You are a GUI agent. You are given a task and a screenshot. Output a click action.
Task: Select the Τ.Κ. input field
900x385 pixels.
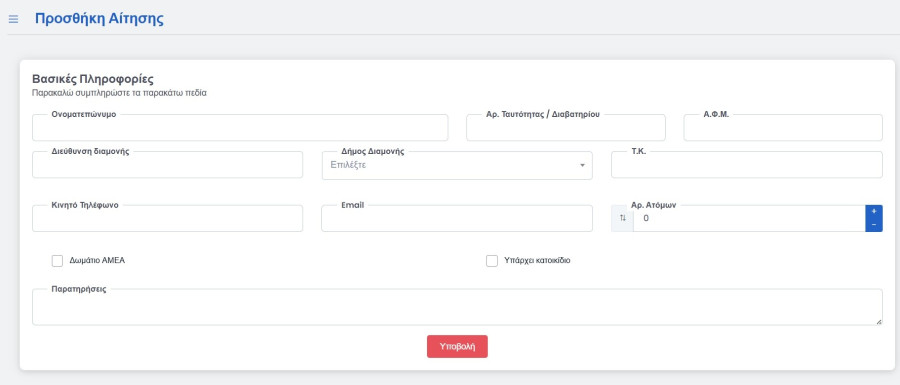747,165
